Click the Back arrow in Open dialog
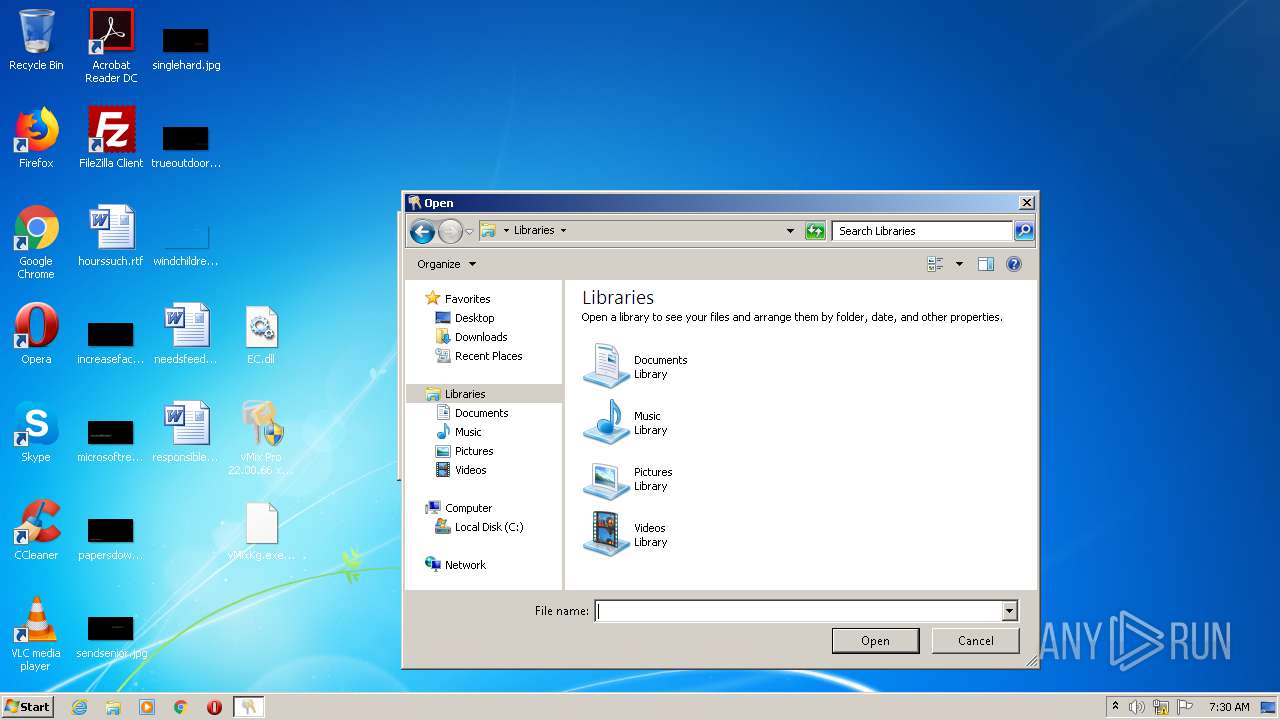 click(x=422, y=231)
